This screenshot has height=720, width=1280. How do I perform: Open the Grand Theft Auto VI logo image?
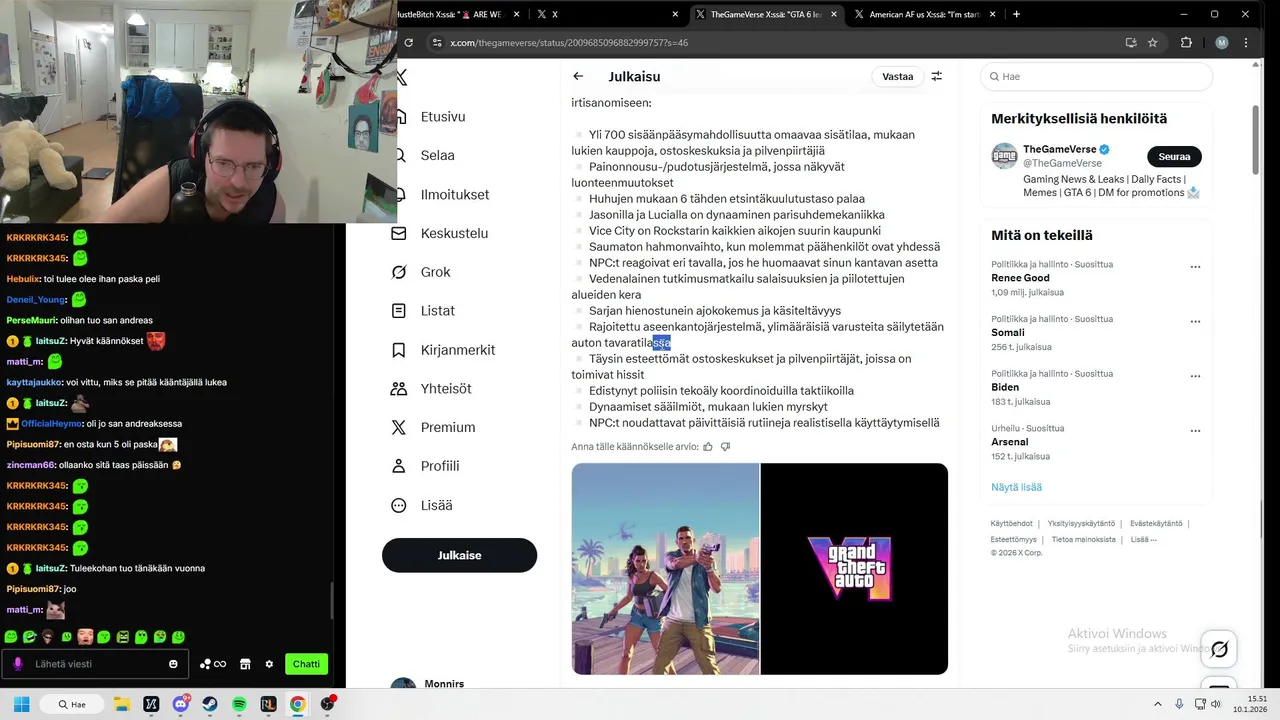854,568
